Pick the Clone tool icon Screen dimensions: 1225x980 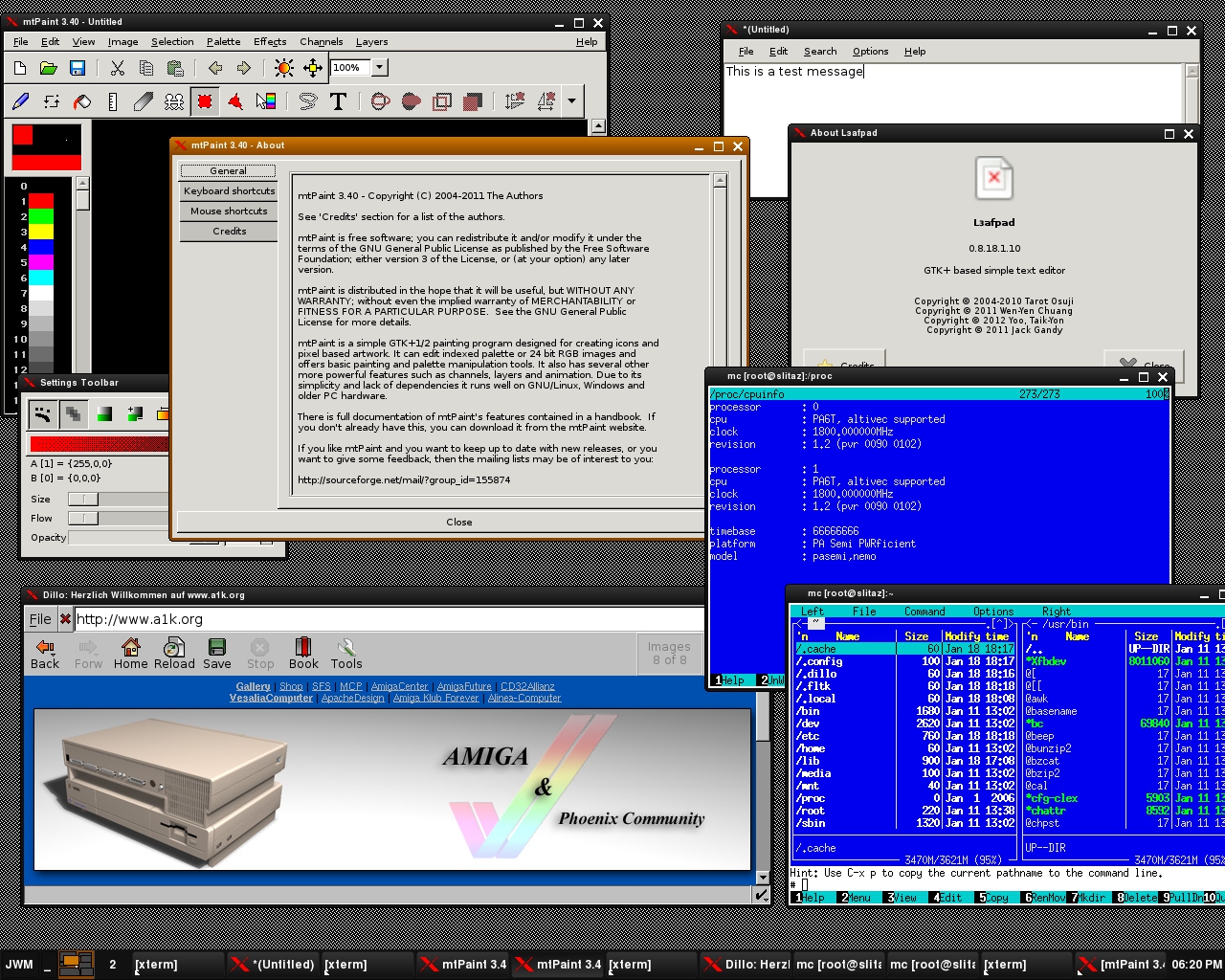click(x=174, y=101)
